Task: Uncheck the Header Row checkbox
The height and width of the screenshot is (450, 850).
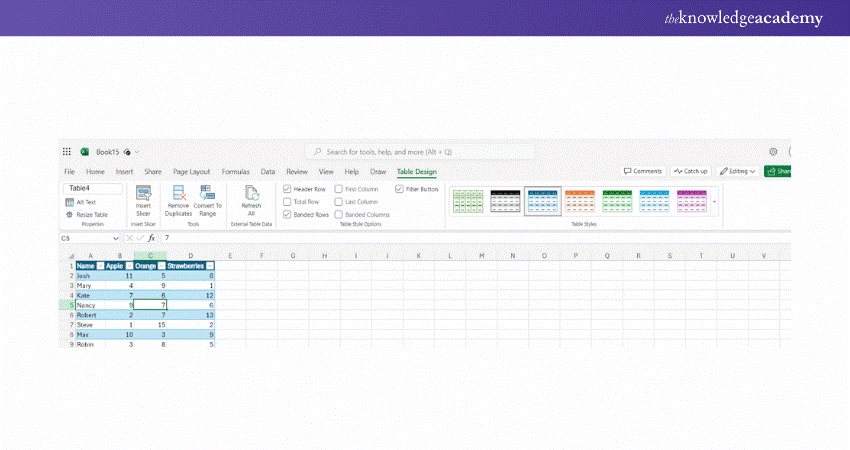Action: (x=287, y=189)
